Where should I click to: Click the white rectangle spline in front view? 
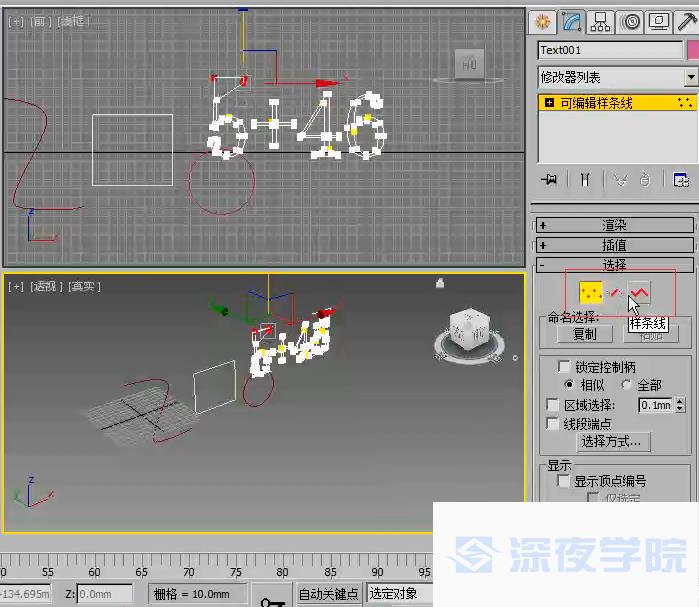click(132, 150)
